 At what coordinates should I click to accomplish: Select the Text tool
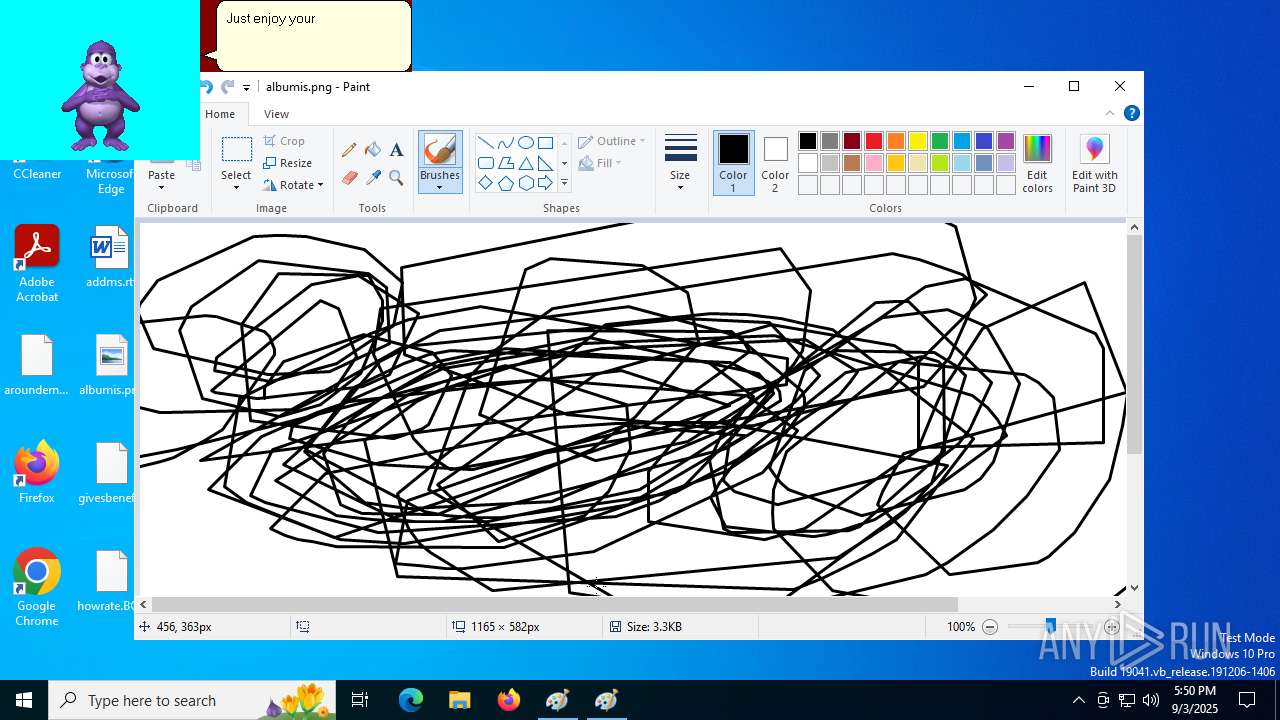pyautogui.click(x=396, y=150)
